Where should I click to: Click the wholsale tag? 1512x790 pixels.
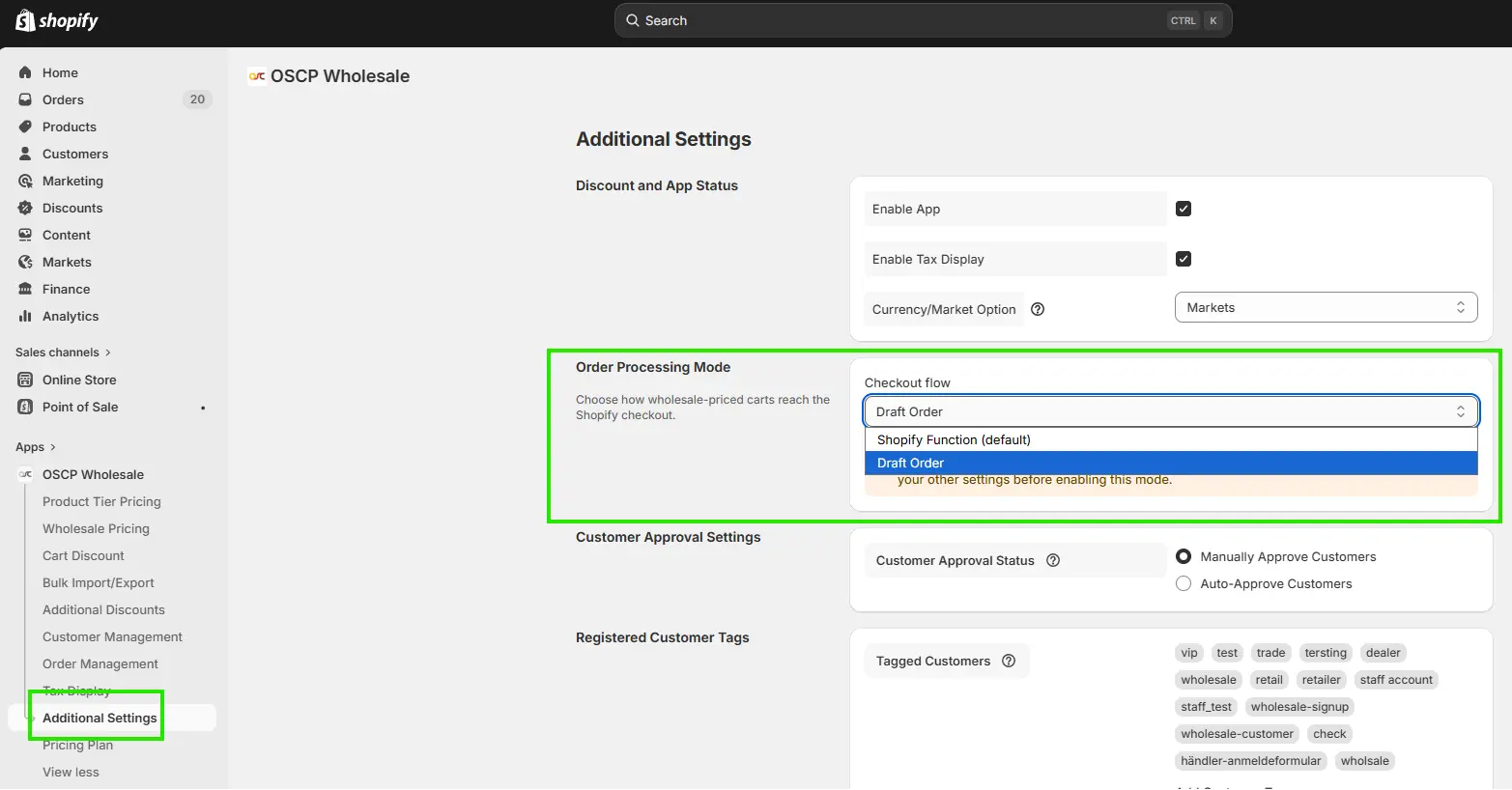click(x=1364, y=761)
